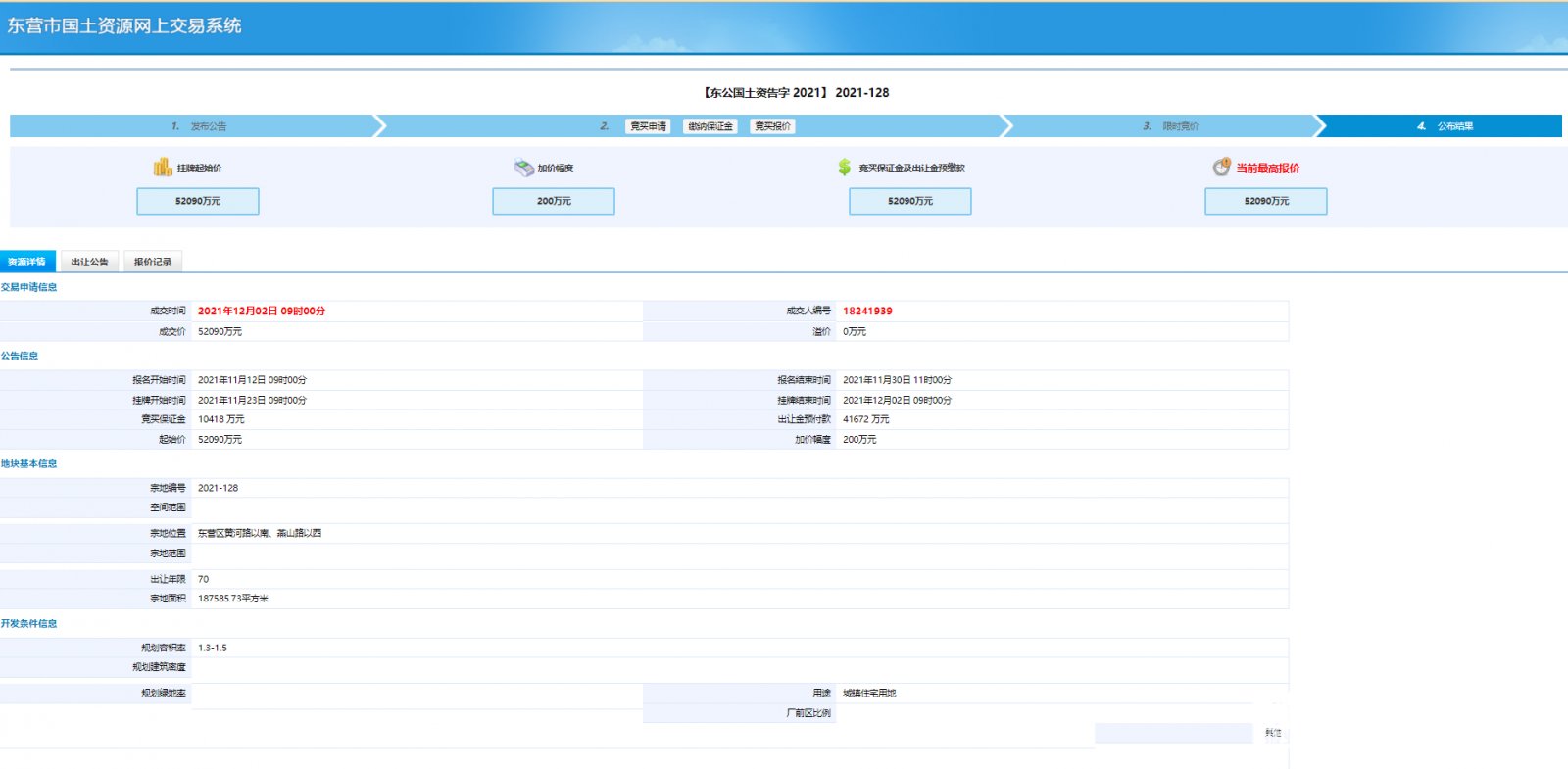Click the 空间范围 label
Image resolution: width=1568 pixels, height=769 pixels.
coord(168,507)
